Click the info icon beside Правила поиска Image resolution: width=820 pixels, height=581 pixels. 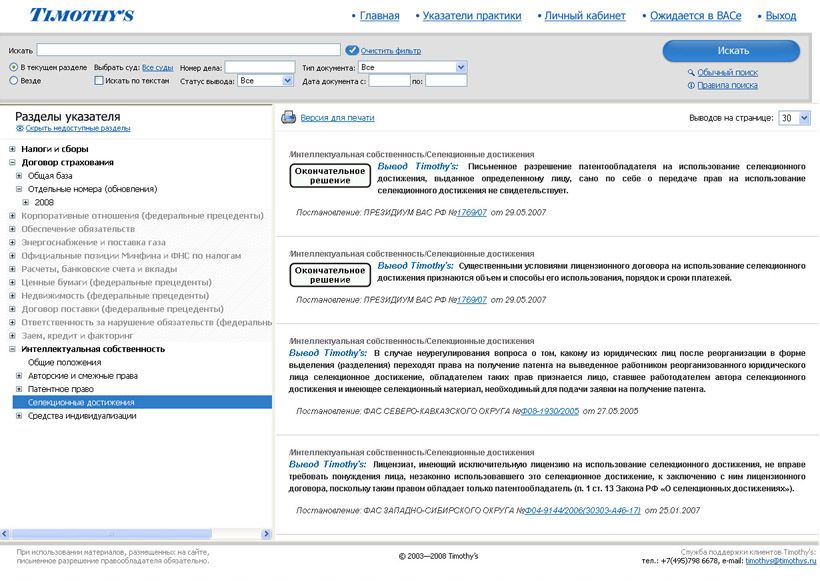click(x=691, y=85)
